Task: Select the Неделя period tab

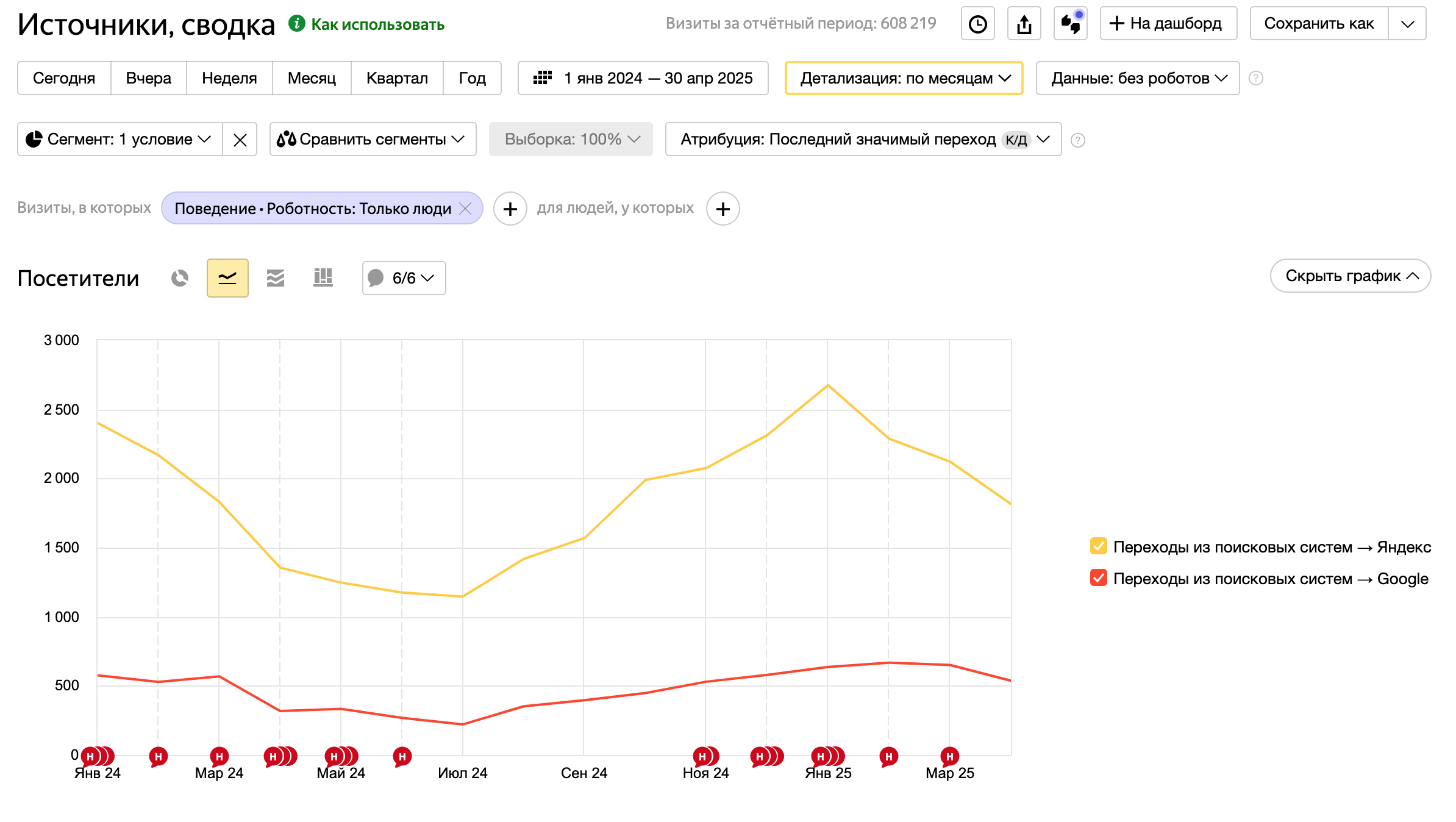Action: click(229, 78)
